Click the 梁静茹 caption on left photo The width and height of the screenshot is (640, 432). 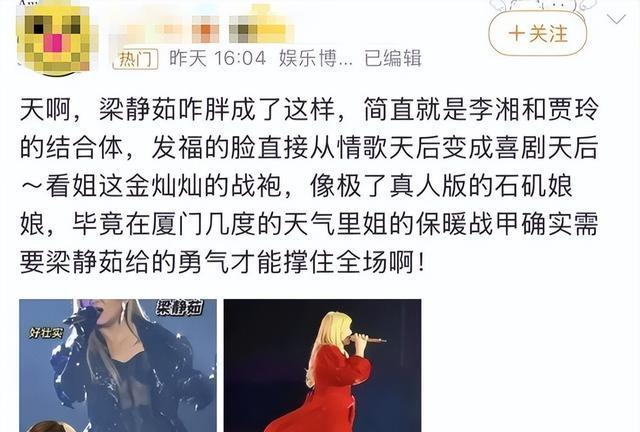tap(180, 308)
